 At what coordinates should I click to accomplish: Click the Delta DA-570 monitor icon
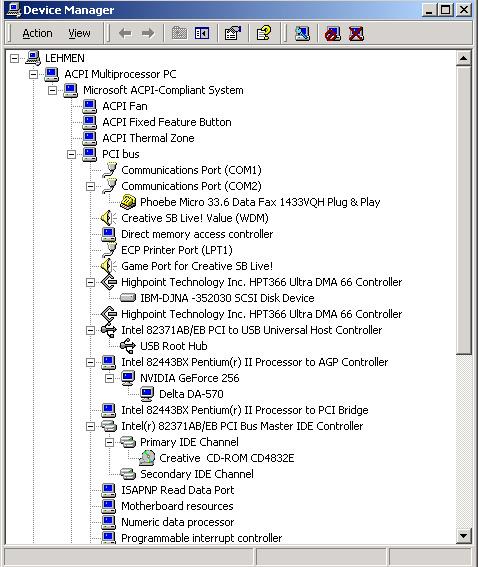point(147,394)
